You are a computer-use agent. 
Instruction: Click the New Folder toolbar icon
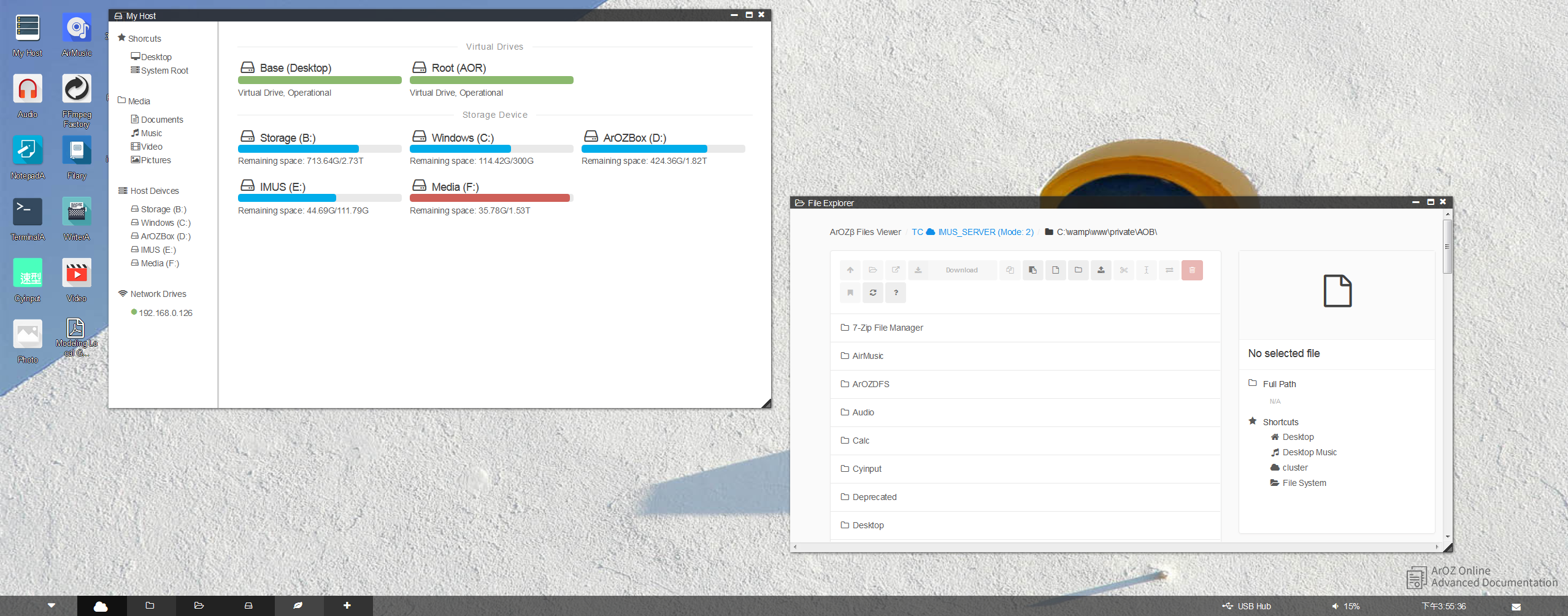[1078, 270]
